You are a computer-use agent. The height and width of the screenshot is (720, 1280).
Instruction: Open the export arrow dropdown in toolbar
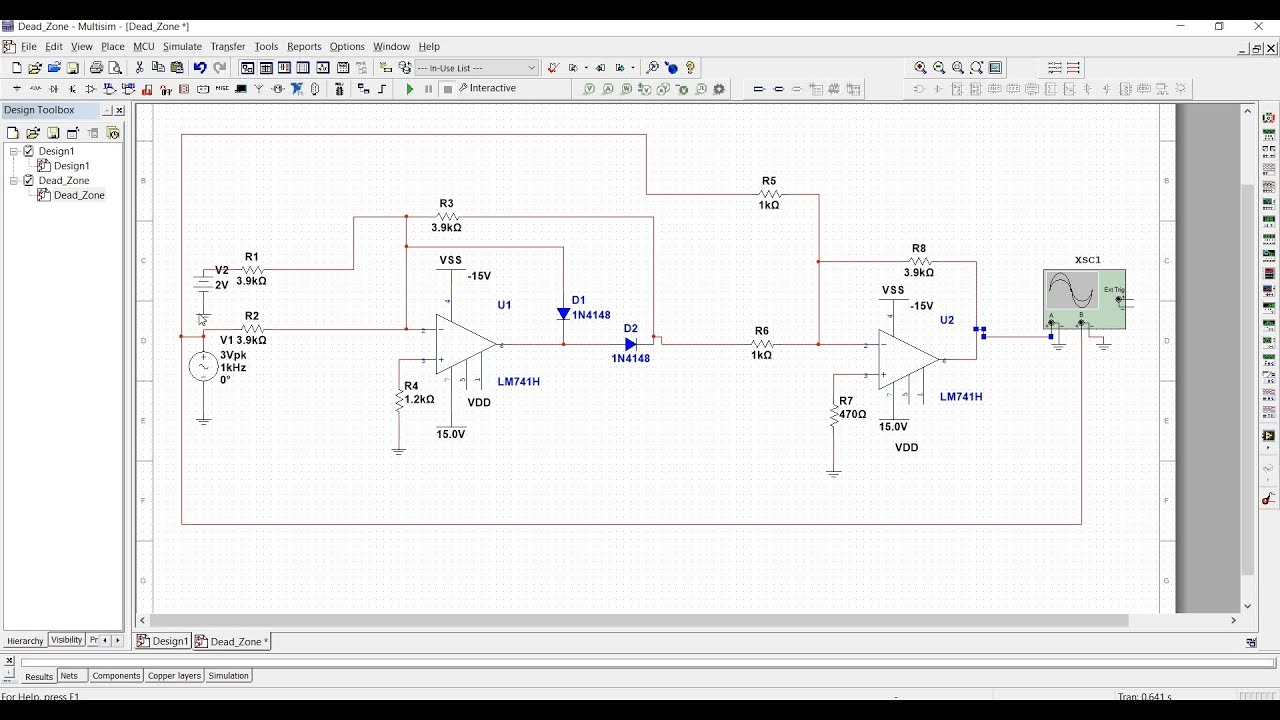tap(586, 68)
